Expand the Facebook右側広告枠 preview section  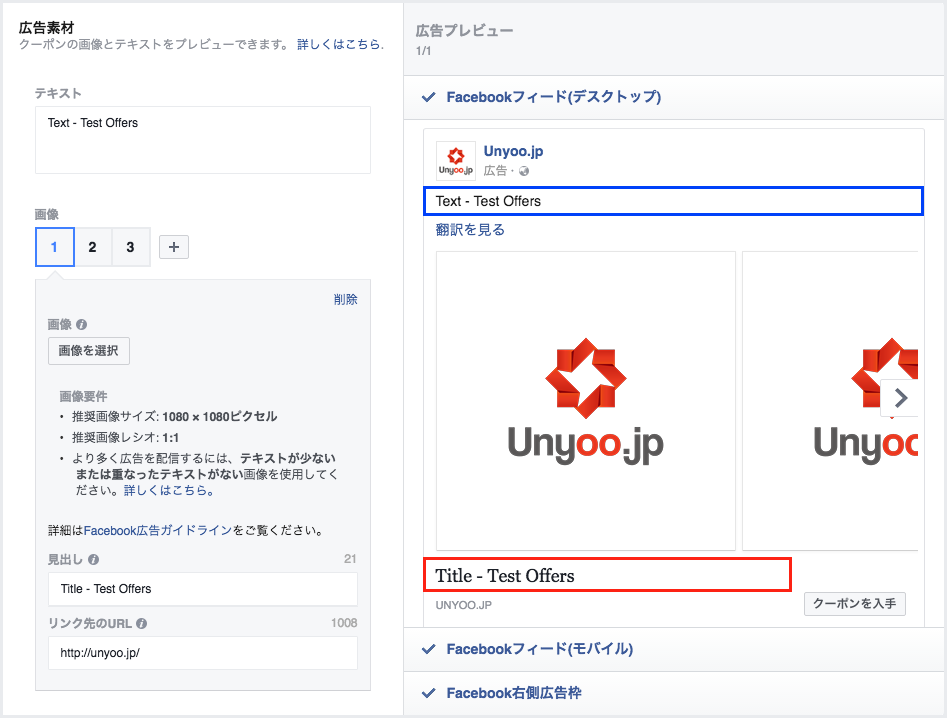click(674, 693)
